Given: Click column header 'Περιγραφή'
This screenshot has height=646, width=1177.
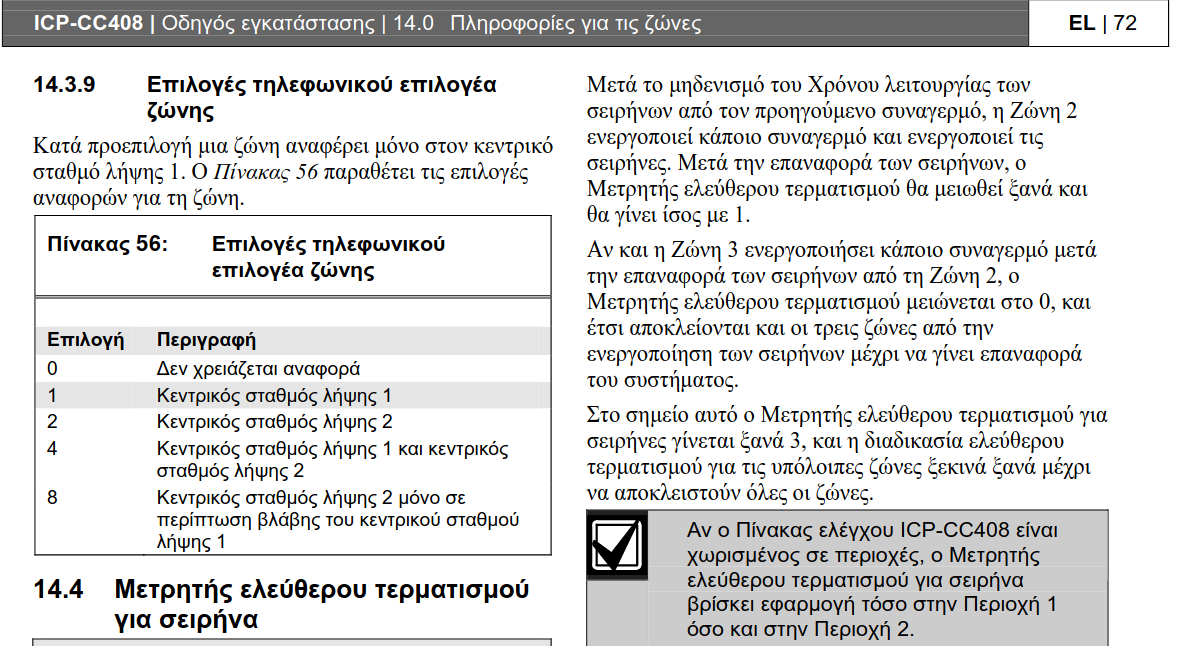Looking at the screenshot, I should click(206, 340).
